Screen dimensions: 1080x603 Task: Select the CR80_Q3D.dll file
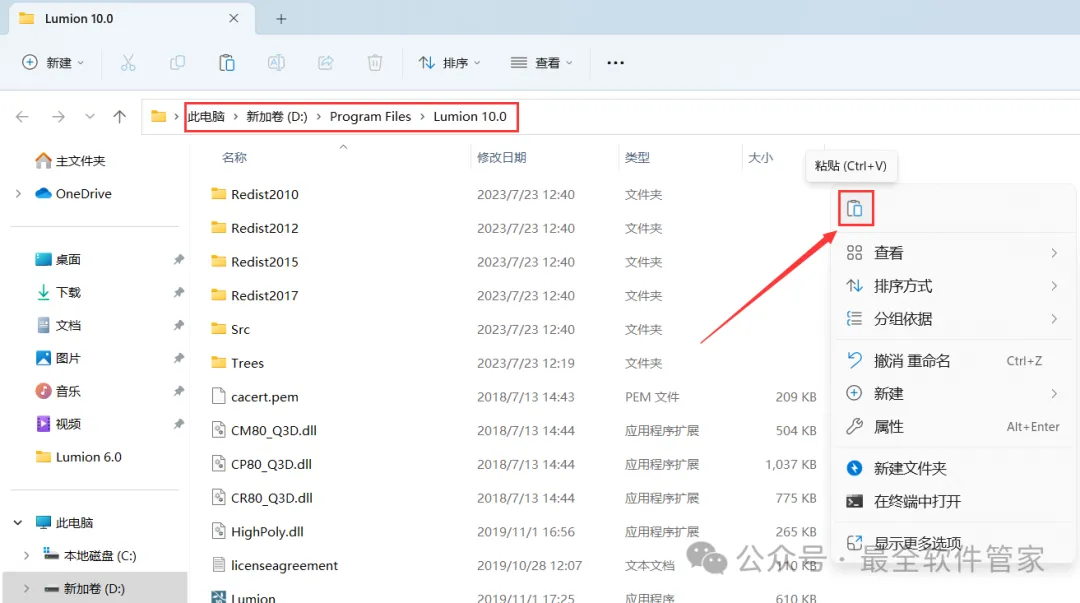[x=513, y=498]
